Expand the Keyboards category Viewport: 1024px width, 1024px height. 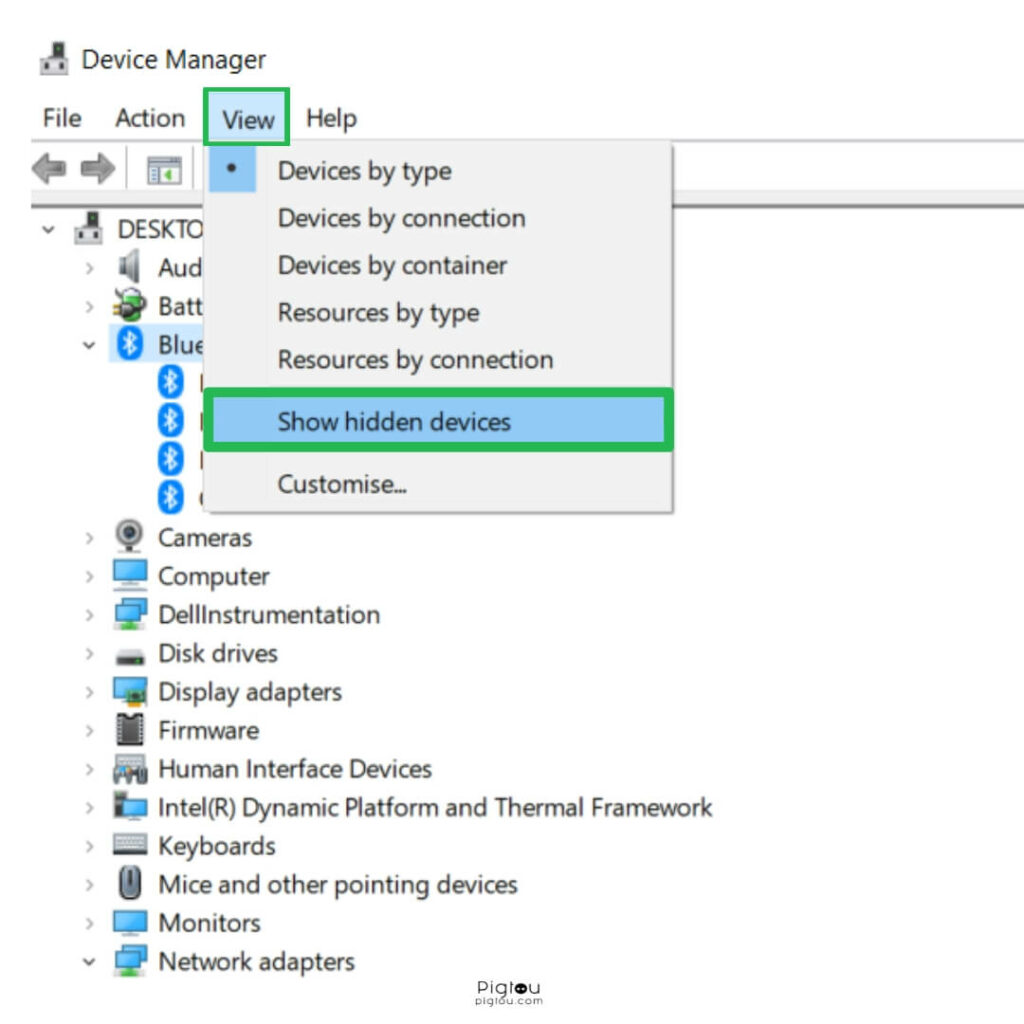click(89, 846)
